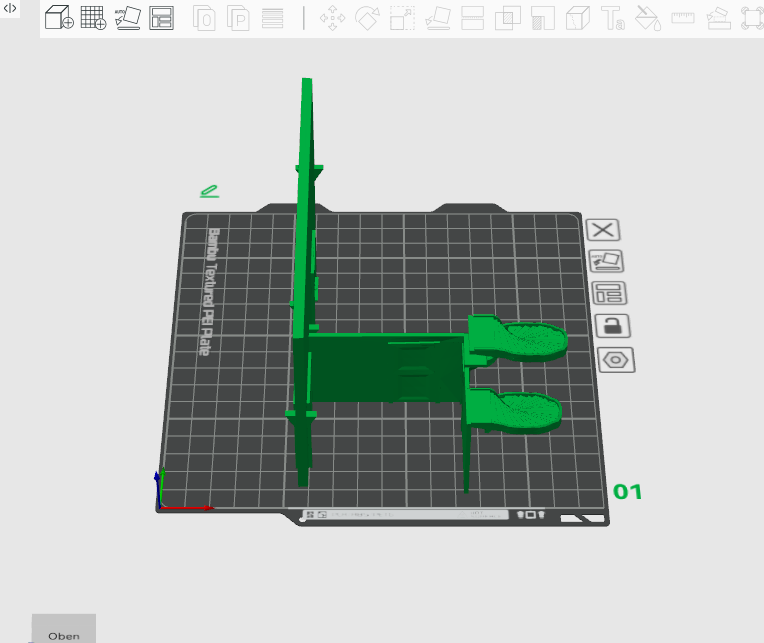Click Auto orient in the top toolbar
Image resolution: width=764 pixels, height=643 pixels.
click(x=127, y=18)
